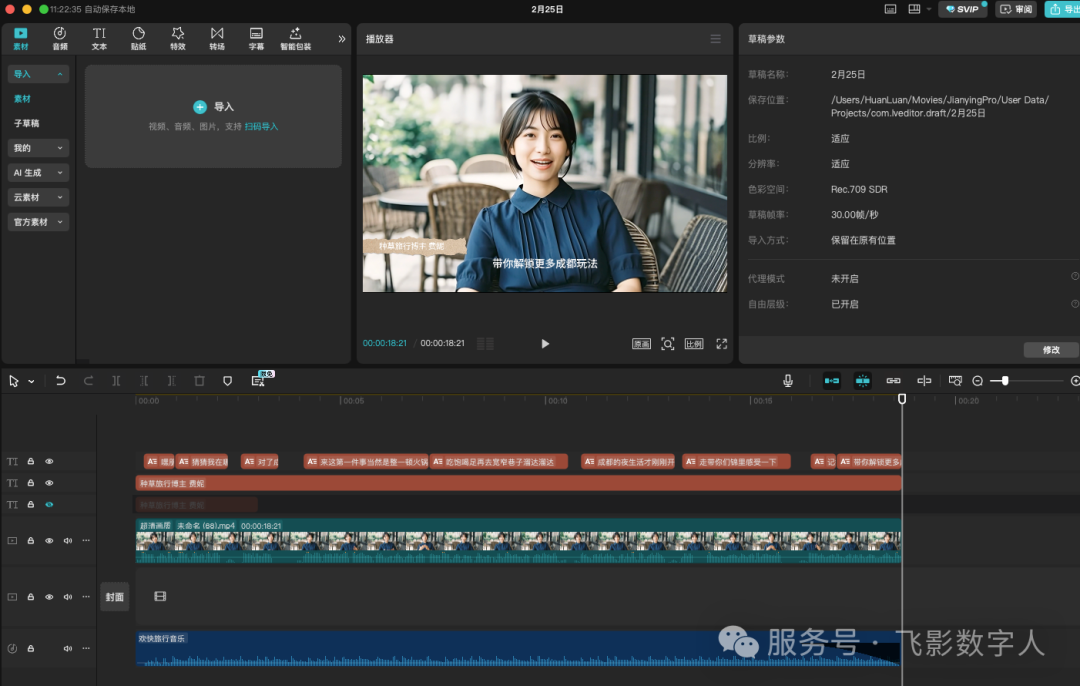Viewport: 1080px width, 686px height.
Task: Click the 修改 button in draft parameters
Action: pyautogui.click(x=1051, y=350)
